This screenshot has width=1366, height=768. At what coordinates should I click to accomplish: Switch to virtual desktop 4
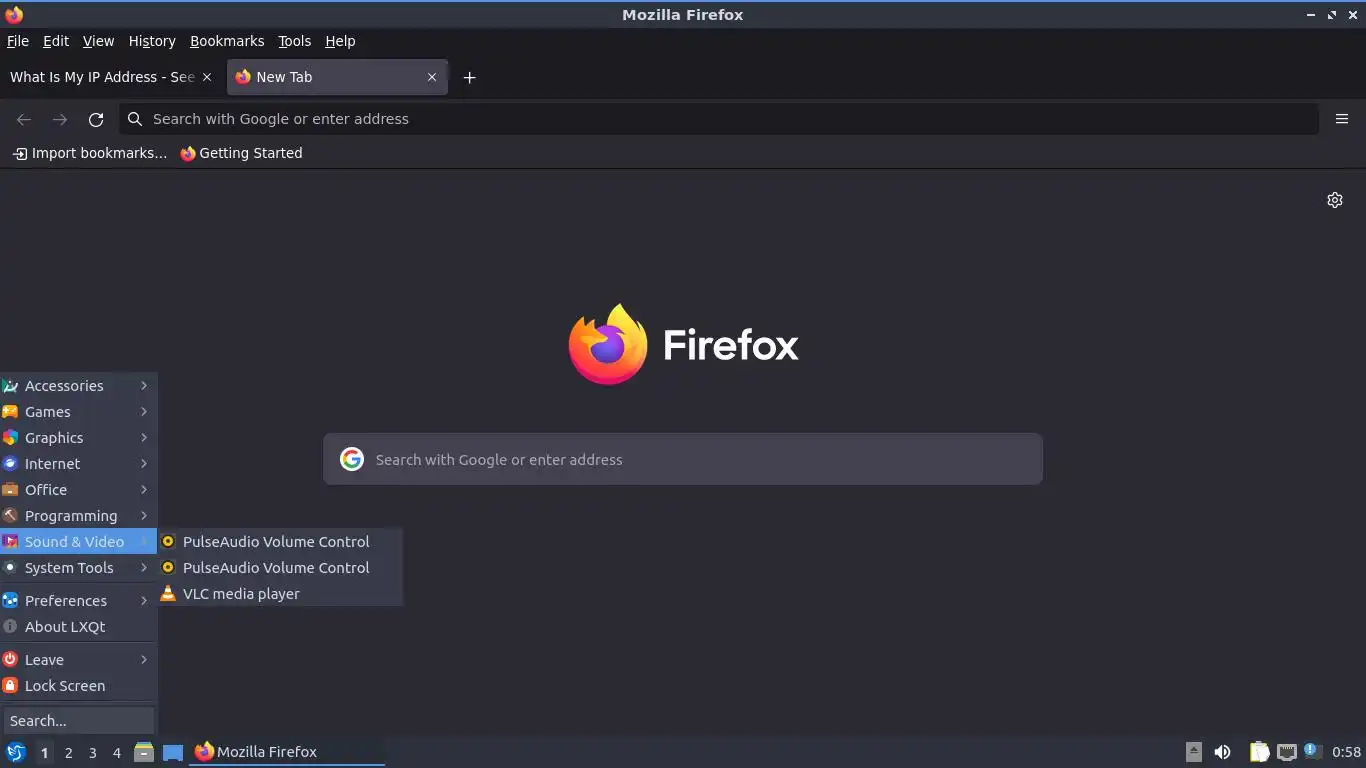pos(116,752)
